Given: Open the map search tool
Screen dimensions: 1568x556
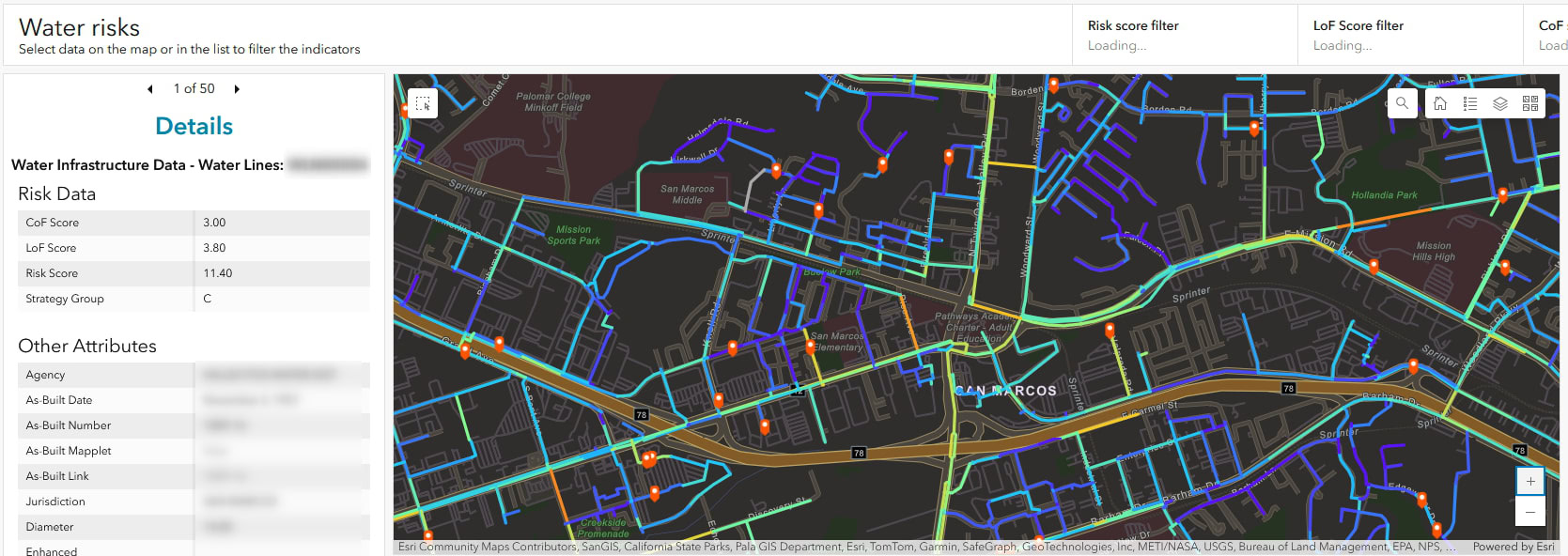Looking at the screenshot, I should click(x=1402, y=103).
